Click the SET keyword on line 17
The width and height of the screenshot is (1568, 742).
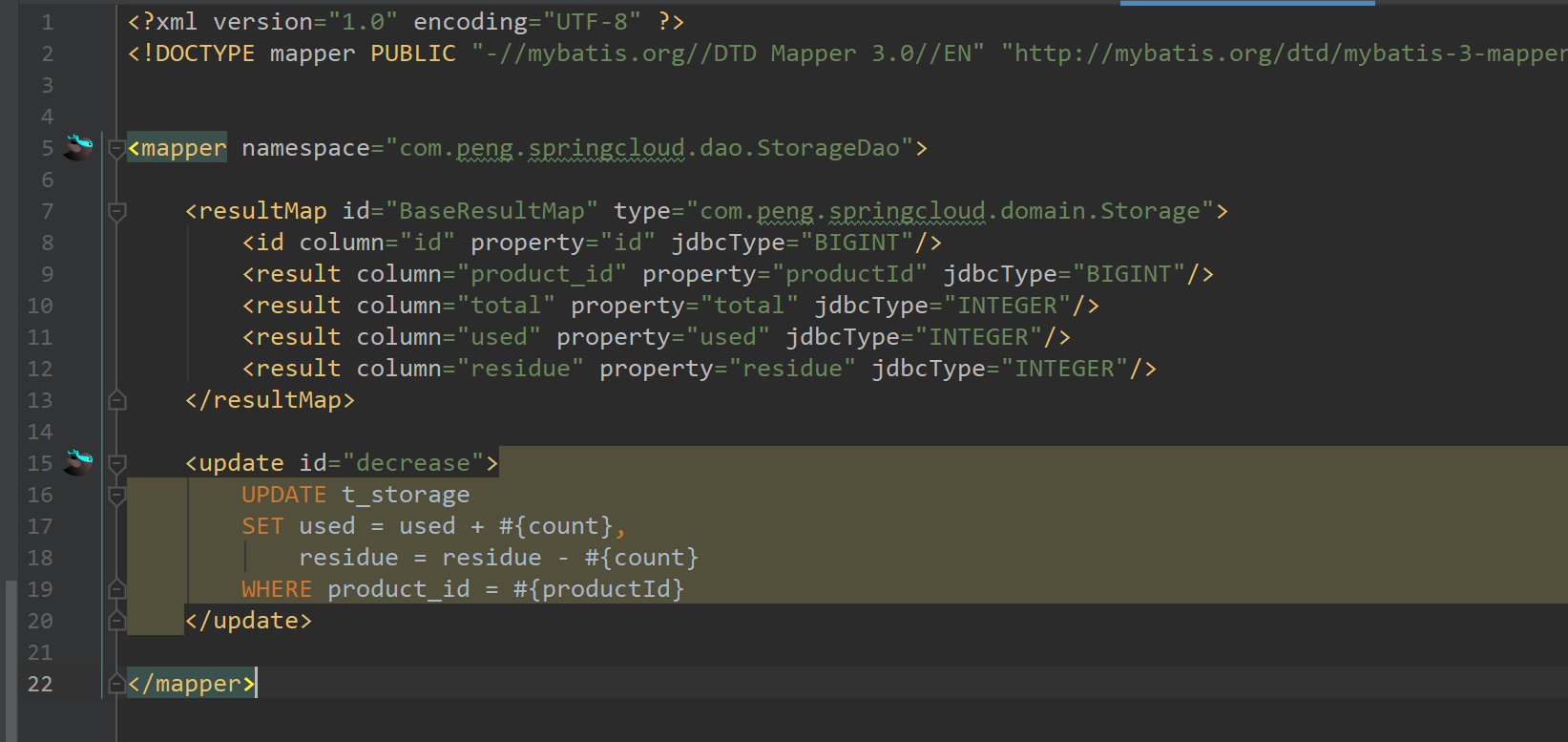point(262,526)
